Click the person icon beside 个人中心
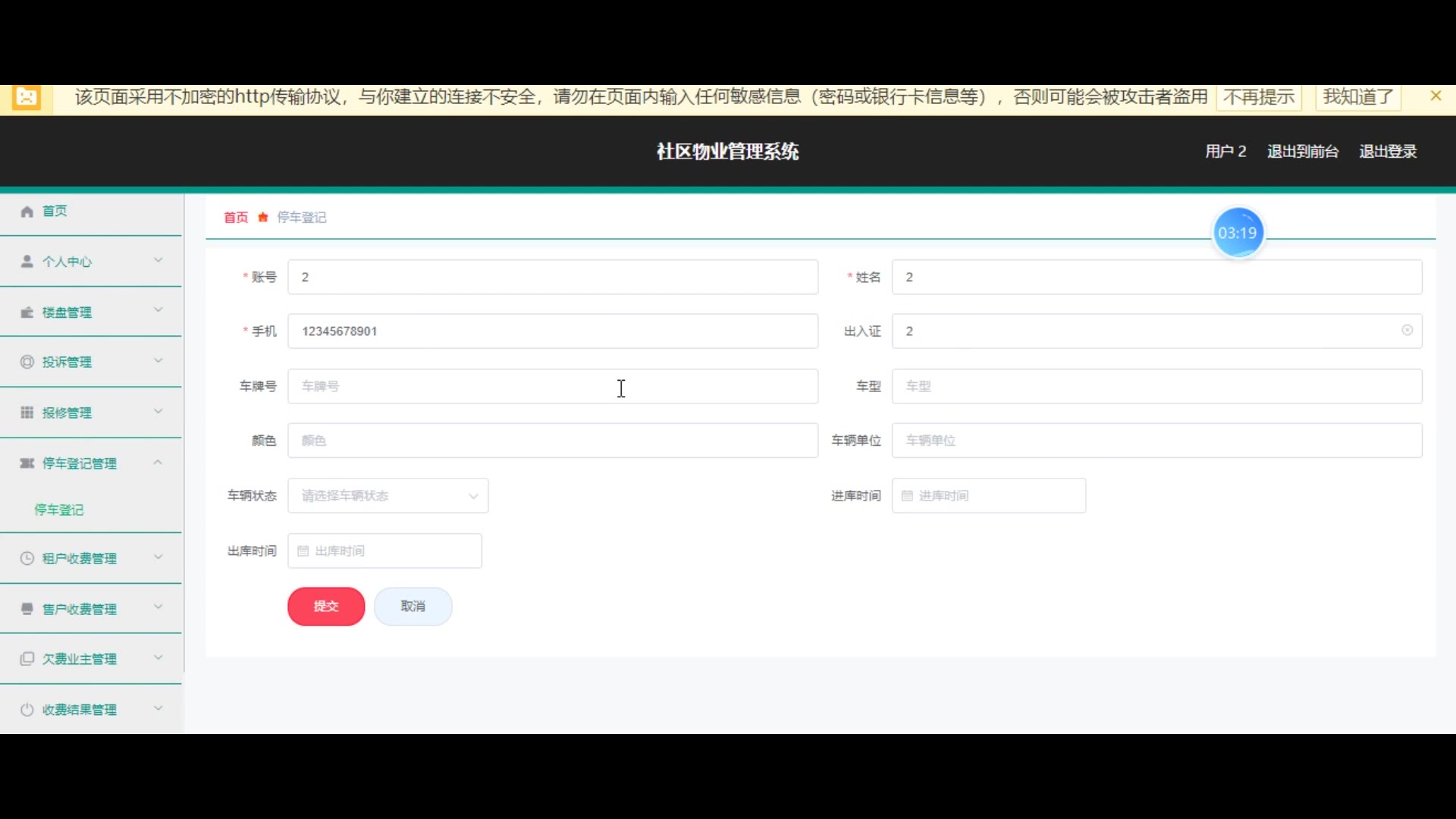Screen dimensions: 1456x819 27,262
